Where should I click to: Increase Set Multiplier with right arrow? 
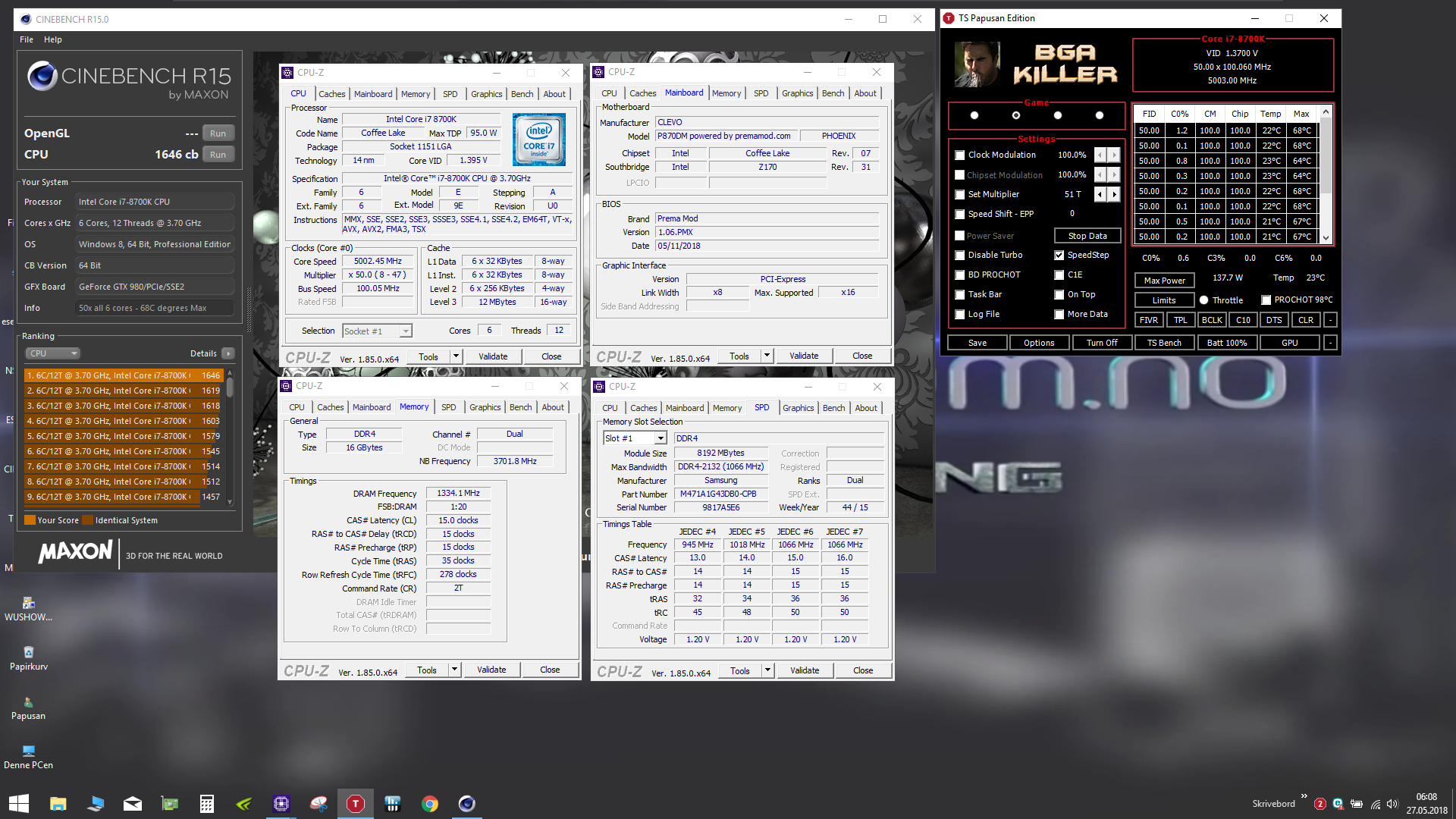(1114, 194)
